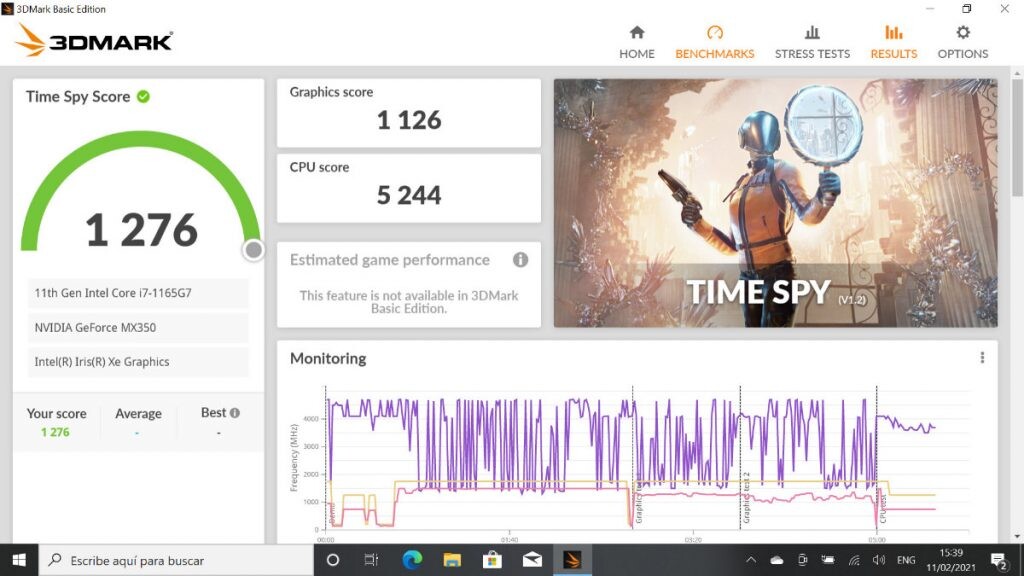Click the CPU test marker in chart
Screen dimensions: 1024x576
(882, 508)
